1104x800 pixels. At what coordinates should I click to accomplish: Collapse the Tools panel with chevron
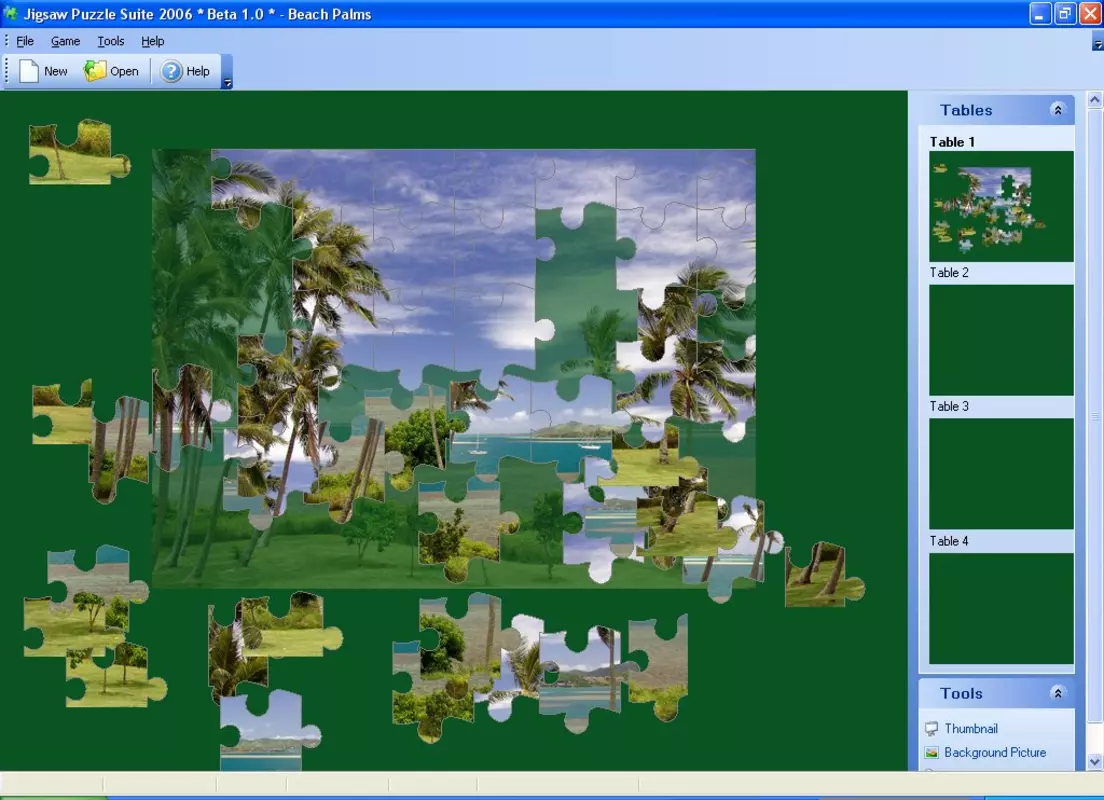pos(1058,693)
